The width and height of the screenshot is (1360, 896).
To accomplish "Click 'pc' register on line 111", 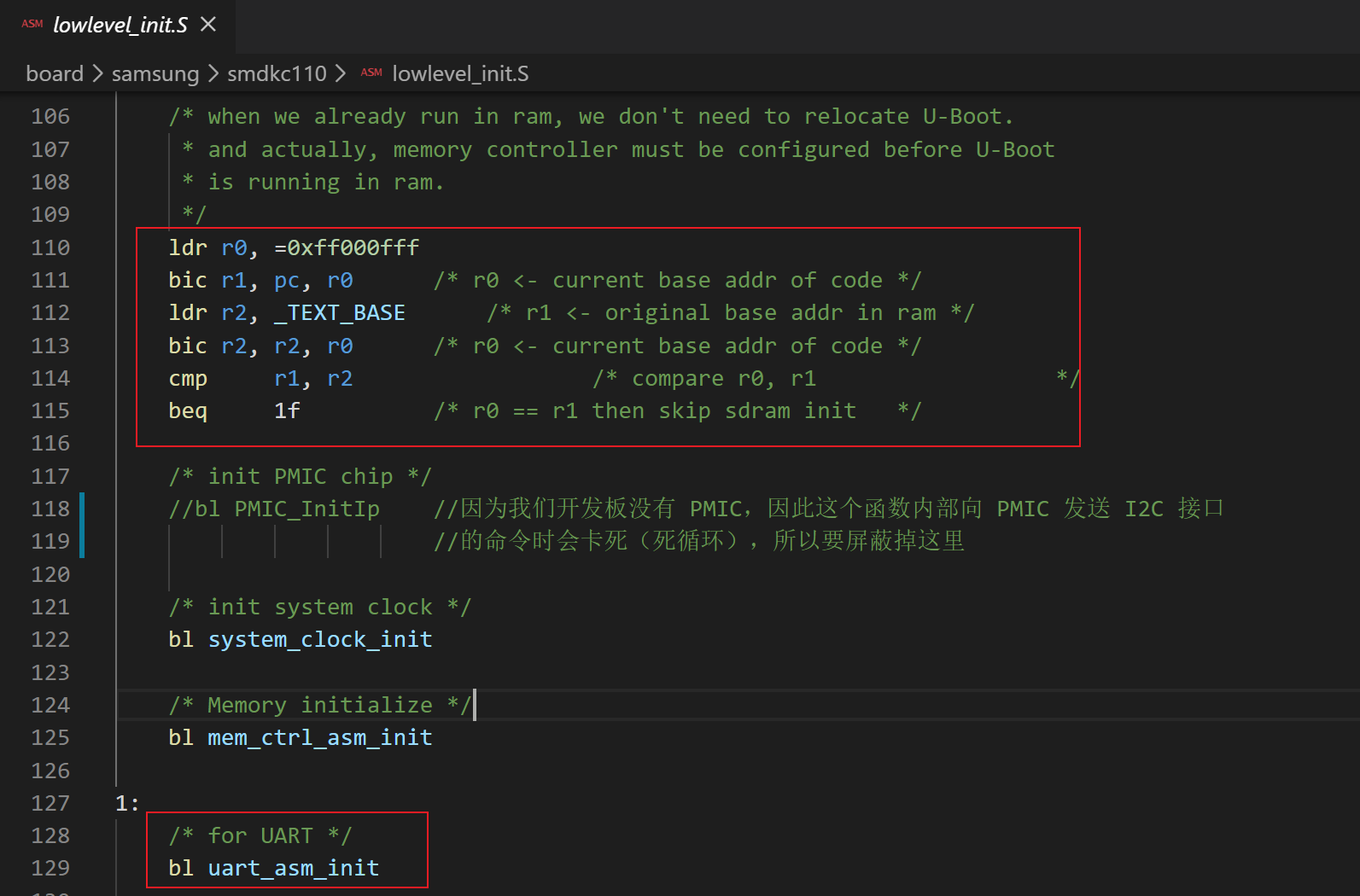I will 287,281.
